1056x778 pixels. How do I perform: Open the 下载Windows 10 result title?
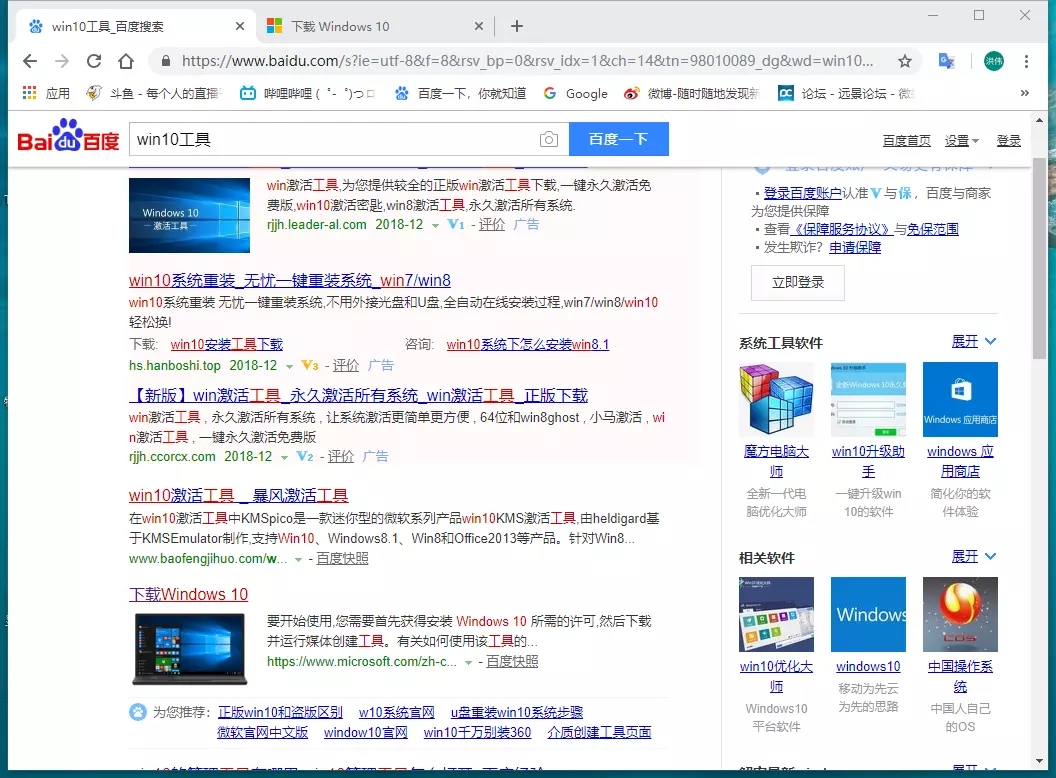pyautogui.click(x=189, y=594)
